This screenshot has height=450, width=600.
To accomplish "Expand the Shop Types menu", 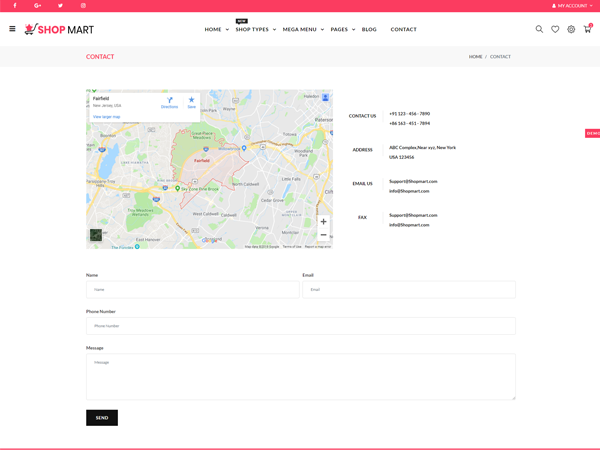I will click(255, 29).
